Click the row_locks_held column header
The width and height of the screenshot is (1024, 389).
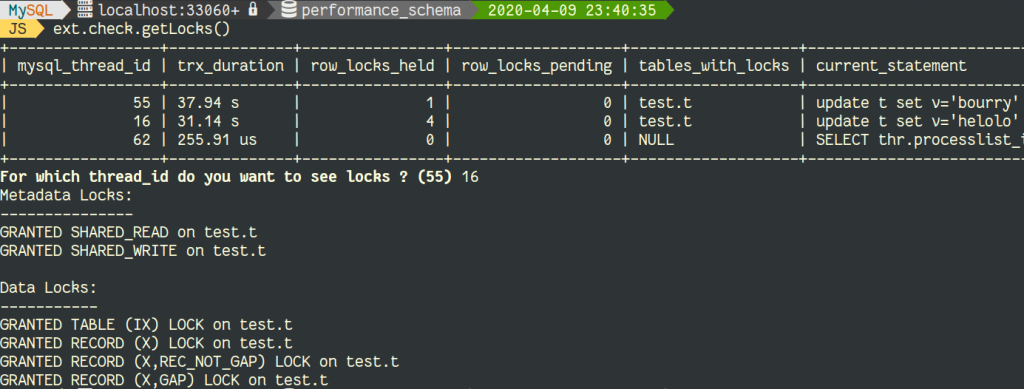[x=372, y=66]
